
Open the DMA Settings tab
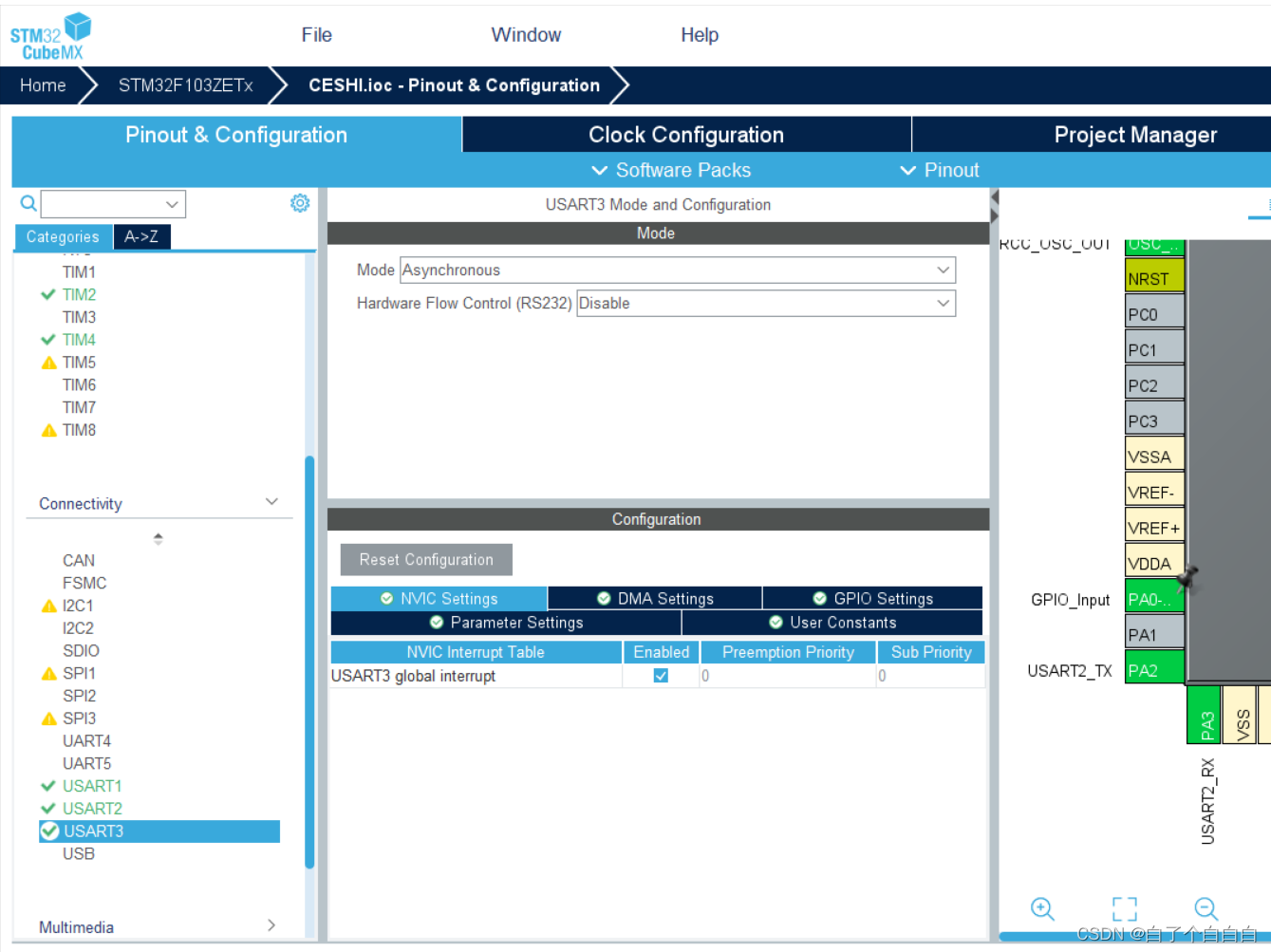tap(655, 598)
